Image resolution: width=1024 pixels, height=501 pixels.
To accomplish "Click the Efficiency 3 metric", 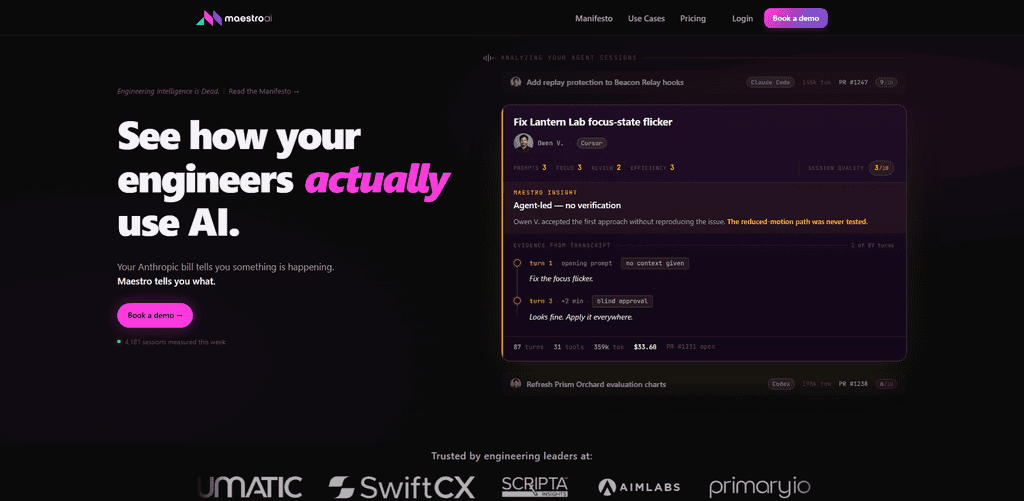I will click(652, 168).
